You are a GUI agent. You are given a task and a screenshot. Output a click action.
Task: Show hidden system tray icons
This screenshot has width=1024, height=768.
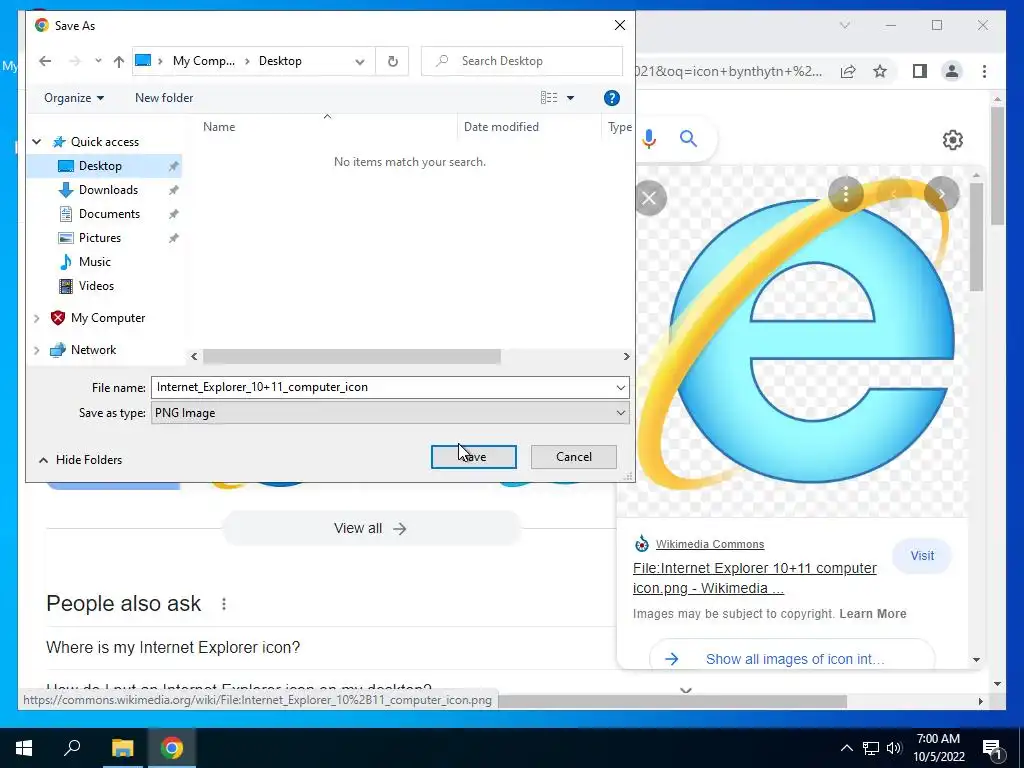click(x=846, y=748)
